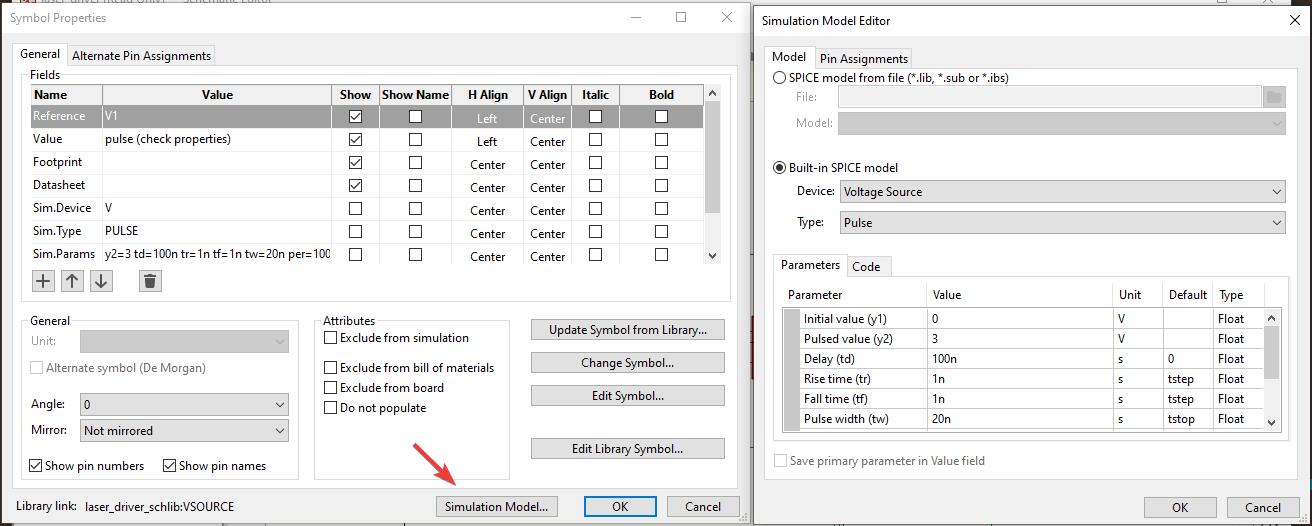The width and height of the screenshot is (1312, 526).
Task: Click the Simulation Model... button
Action: [x=496, y=507]
